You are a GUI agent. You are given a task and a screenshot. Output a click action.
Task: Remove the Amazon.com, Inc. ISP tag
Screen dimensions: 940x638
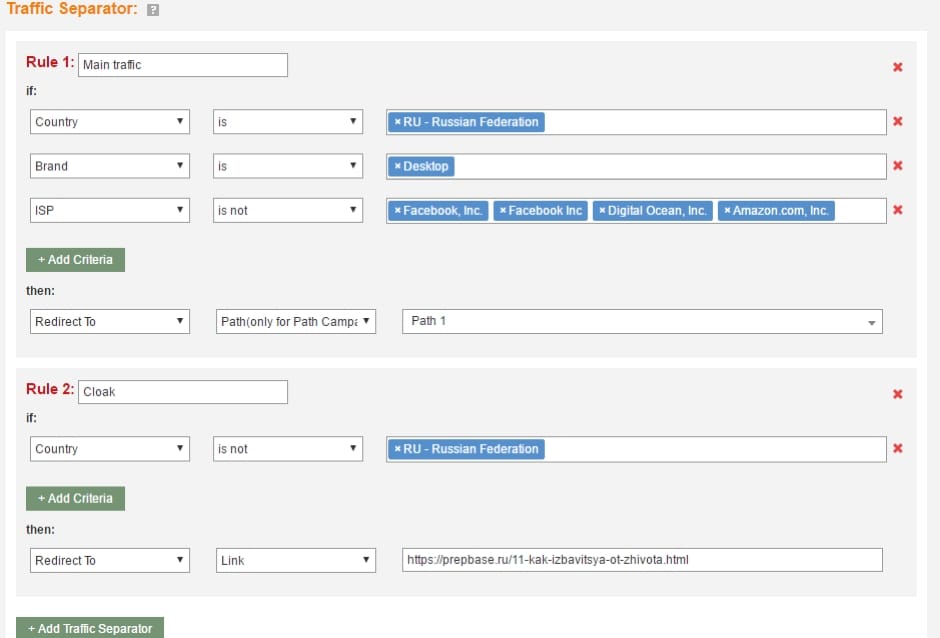[x=727, y=211]
